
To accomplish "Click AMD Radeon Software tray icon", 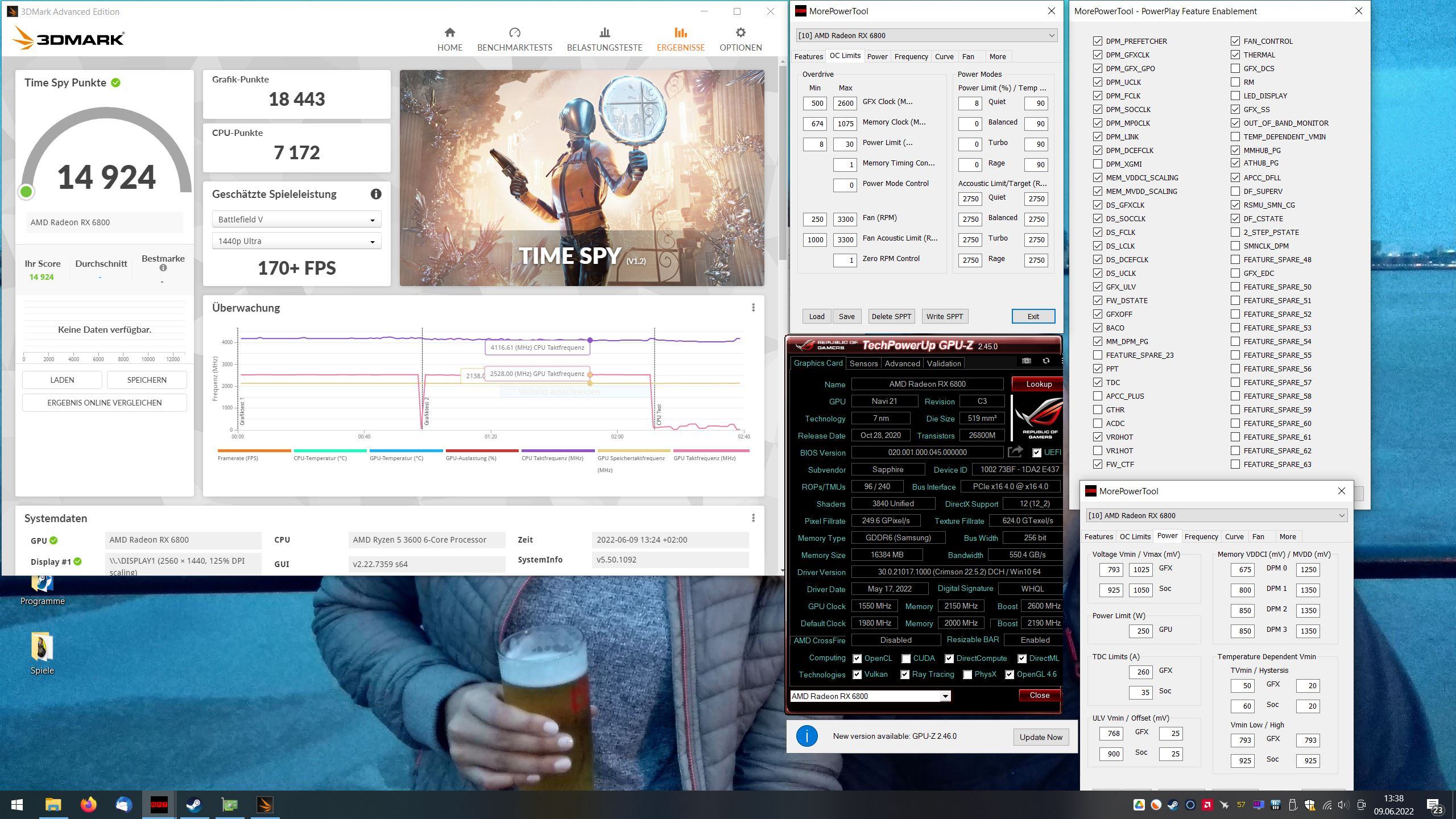I will 1207,805.
